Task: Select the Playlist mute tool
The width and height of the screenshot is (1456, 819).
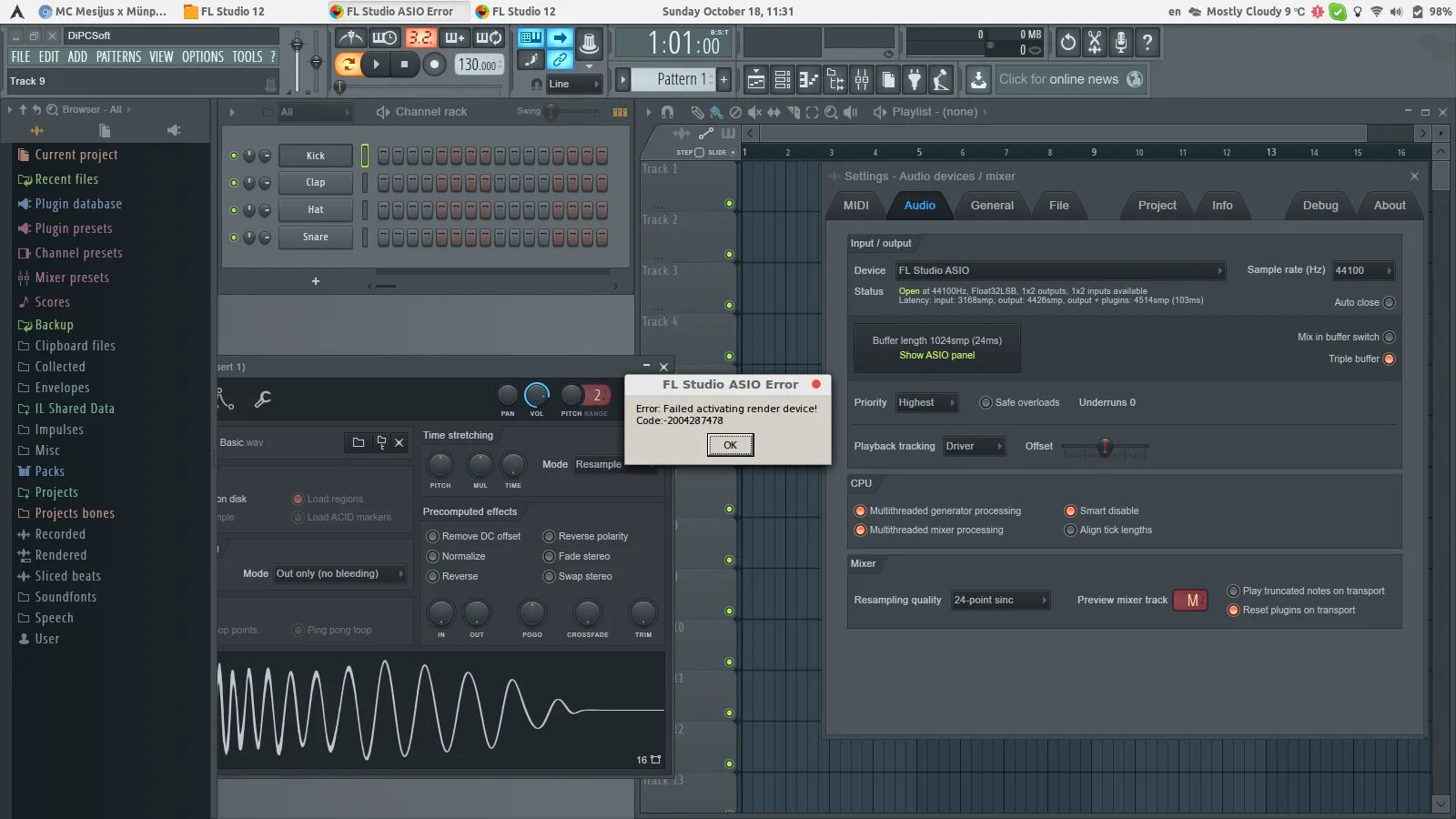Action: (754, 112)
